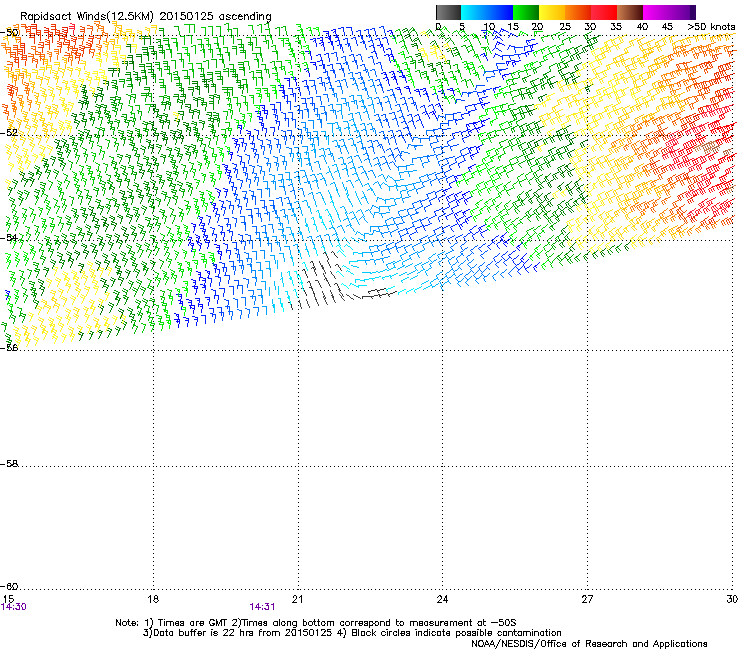Click the '-50' latitude axis label
740x650 pixels.
(x=10, y=33)
